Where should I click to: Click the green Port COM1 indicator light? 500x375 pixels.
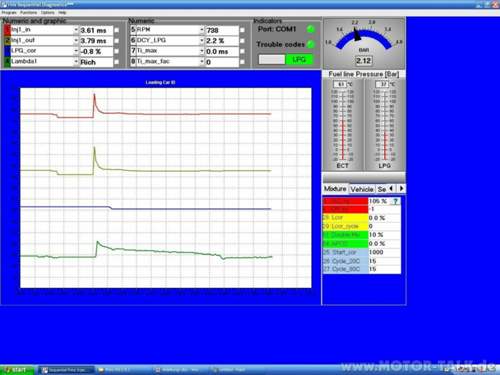[311, 29]
